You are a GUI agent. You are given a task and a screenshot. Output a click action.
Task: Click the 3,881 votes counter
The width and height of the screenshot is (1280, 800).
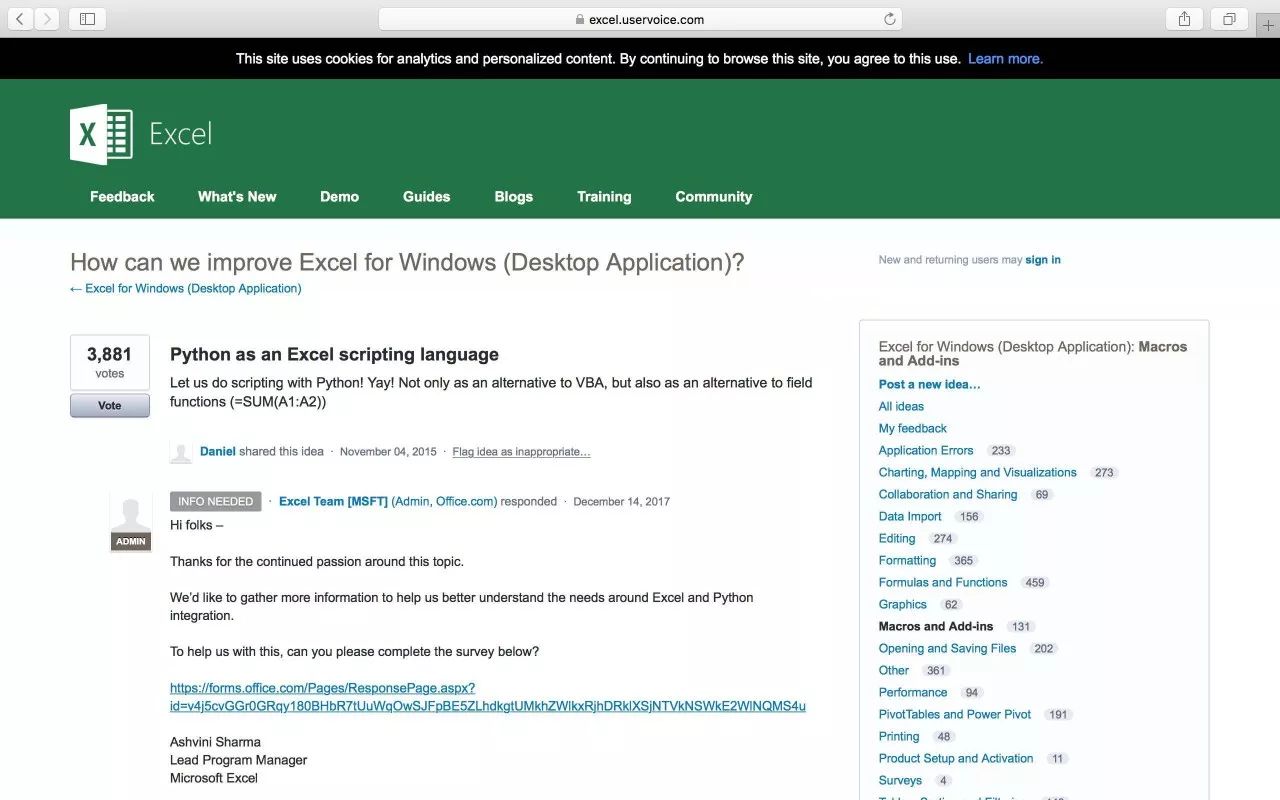[110, 362]
